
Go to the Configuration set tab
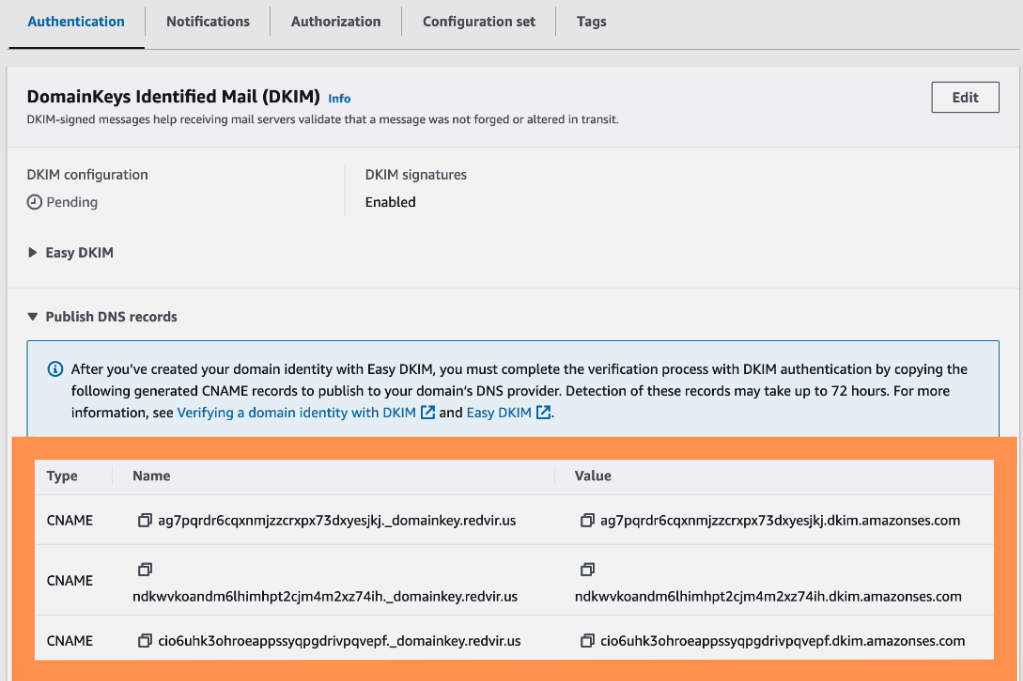tap(479, 21)
